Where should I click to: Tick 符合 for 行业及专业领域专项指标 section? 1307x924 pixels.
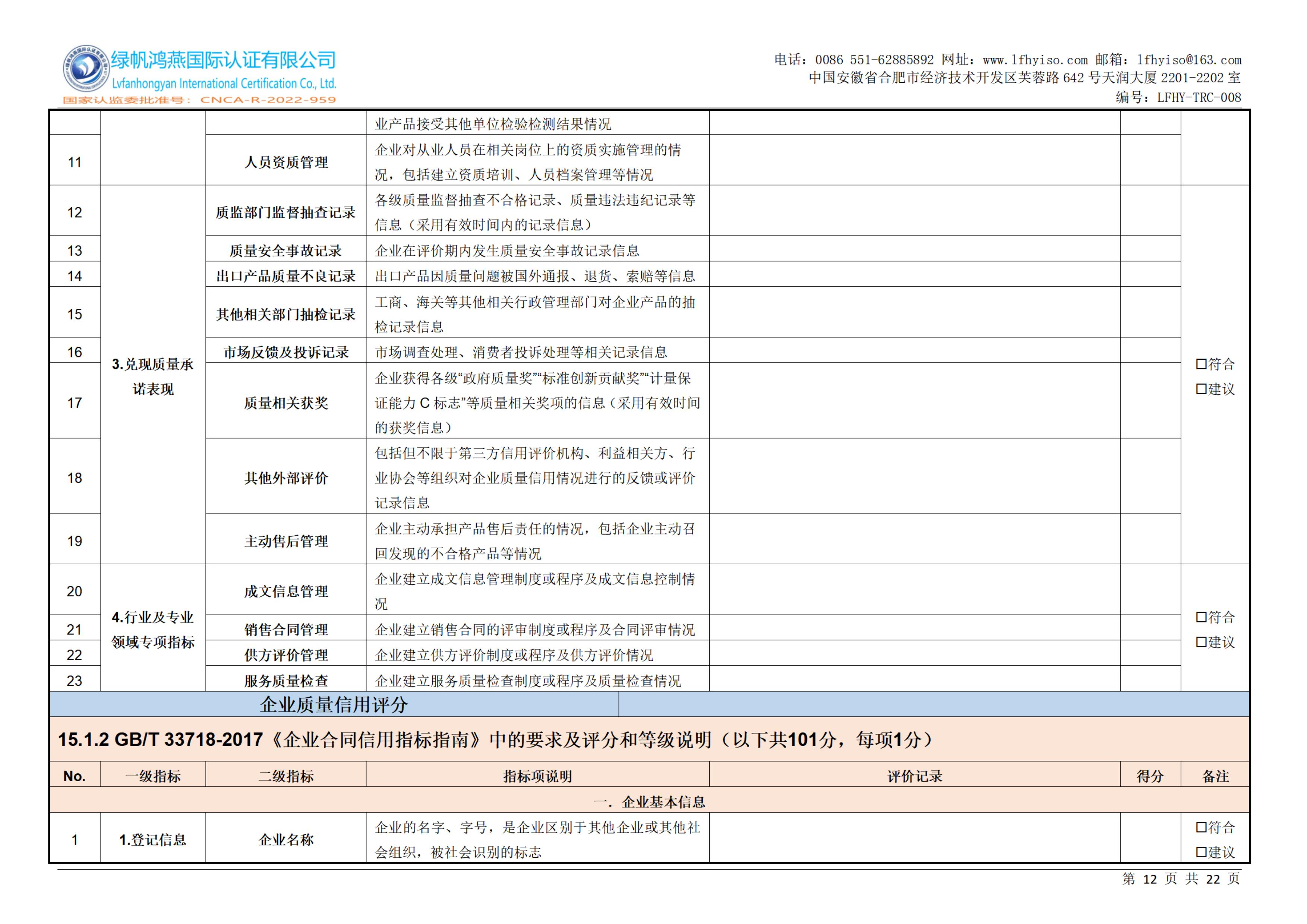[1201, 617]
